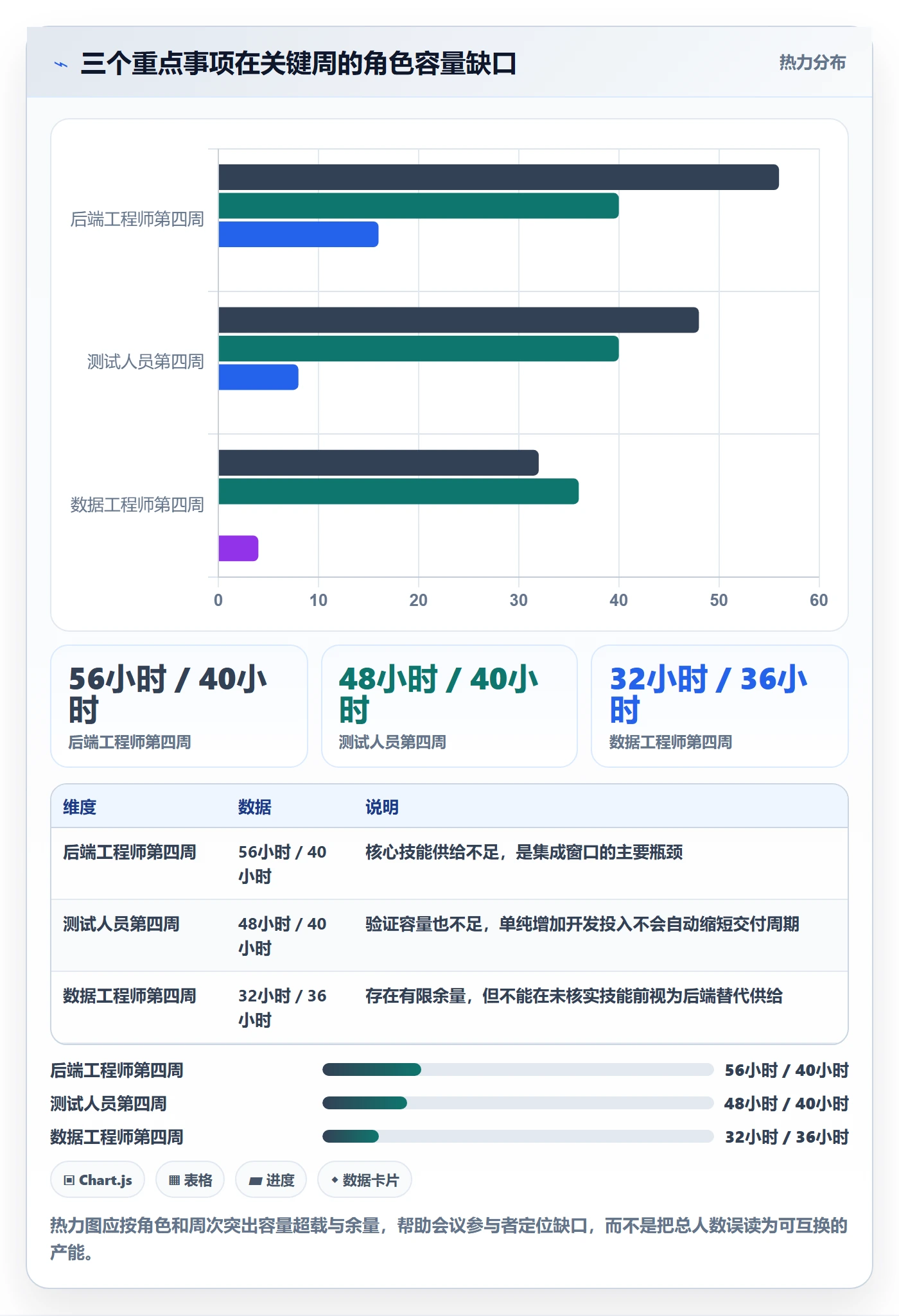Click the purple surplus bar for 数据工程师第四周
Screen dimensions: 899x1316
(238, 548)
